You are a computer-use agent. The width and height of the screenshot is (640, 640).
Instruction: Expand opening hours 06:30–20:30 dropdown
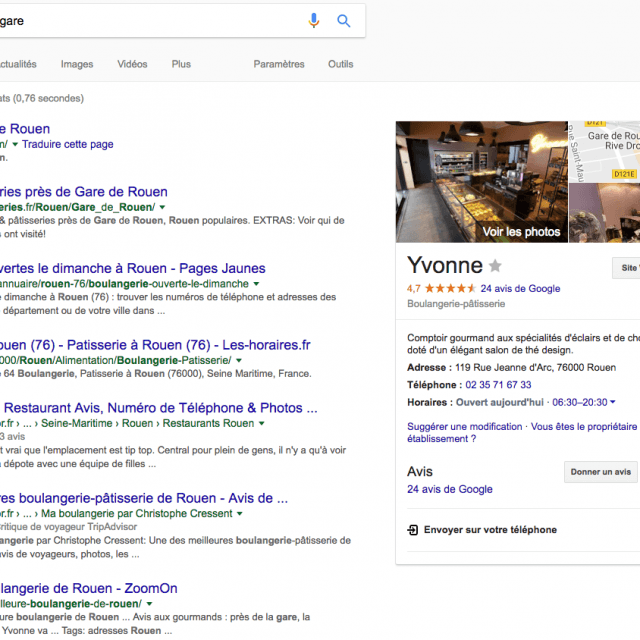[612, 402]
